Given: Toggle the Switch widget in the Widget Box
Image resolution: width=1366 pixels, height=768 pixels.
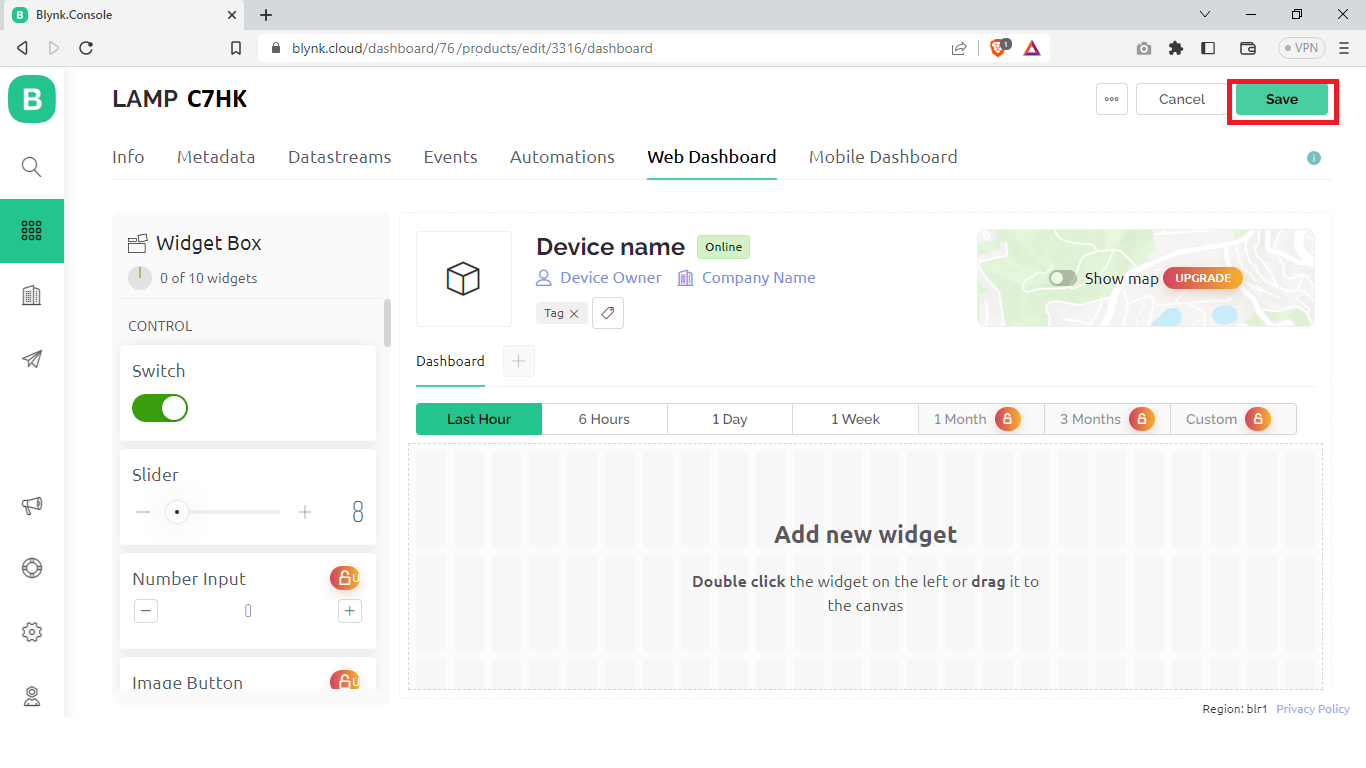Looking at the screenshot, I should coord(159,409).
